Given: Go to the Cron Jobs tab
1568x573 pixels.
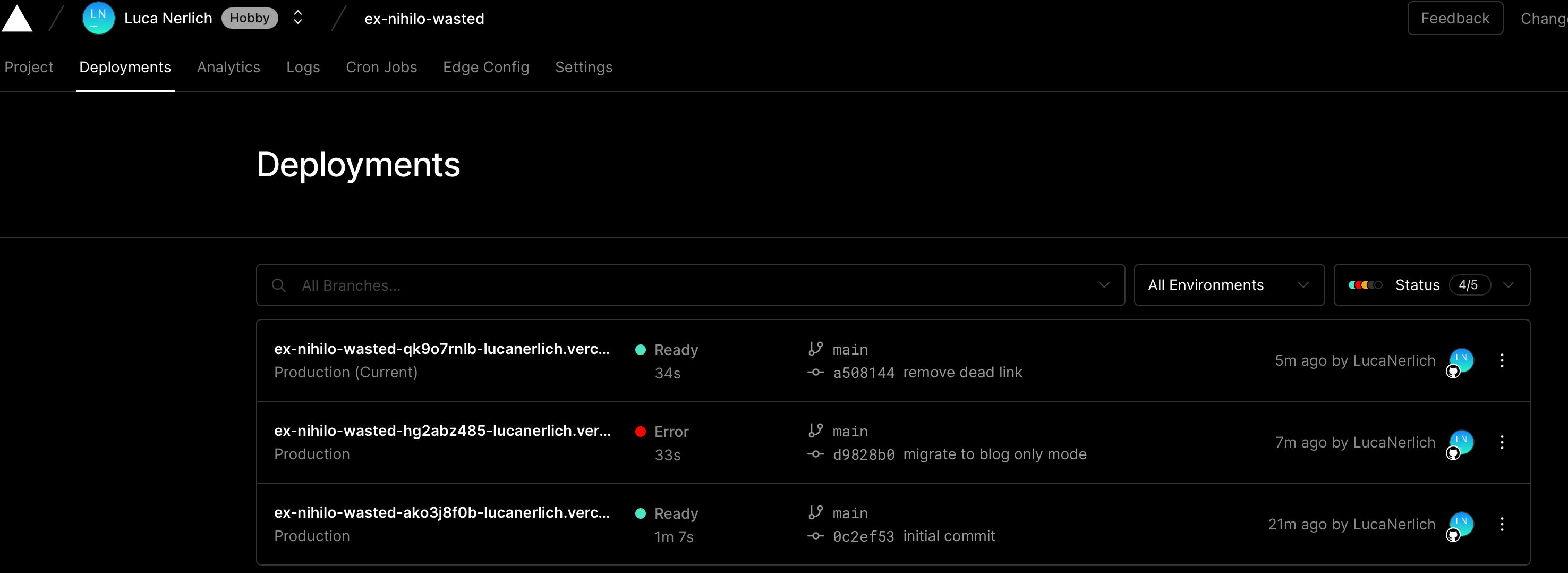Looking at the screenshot, I should tap(381, 67).
